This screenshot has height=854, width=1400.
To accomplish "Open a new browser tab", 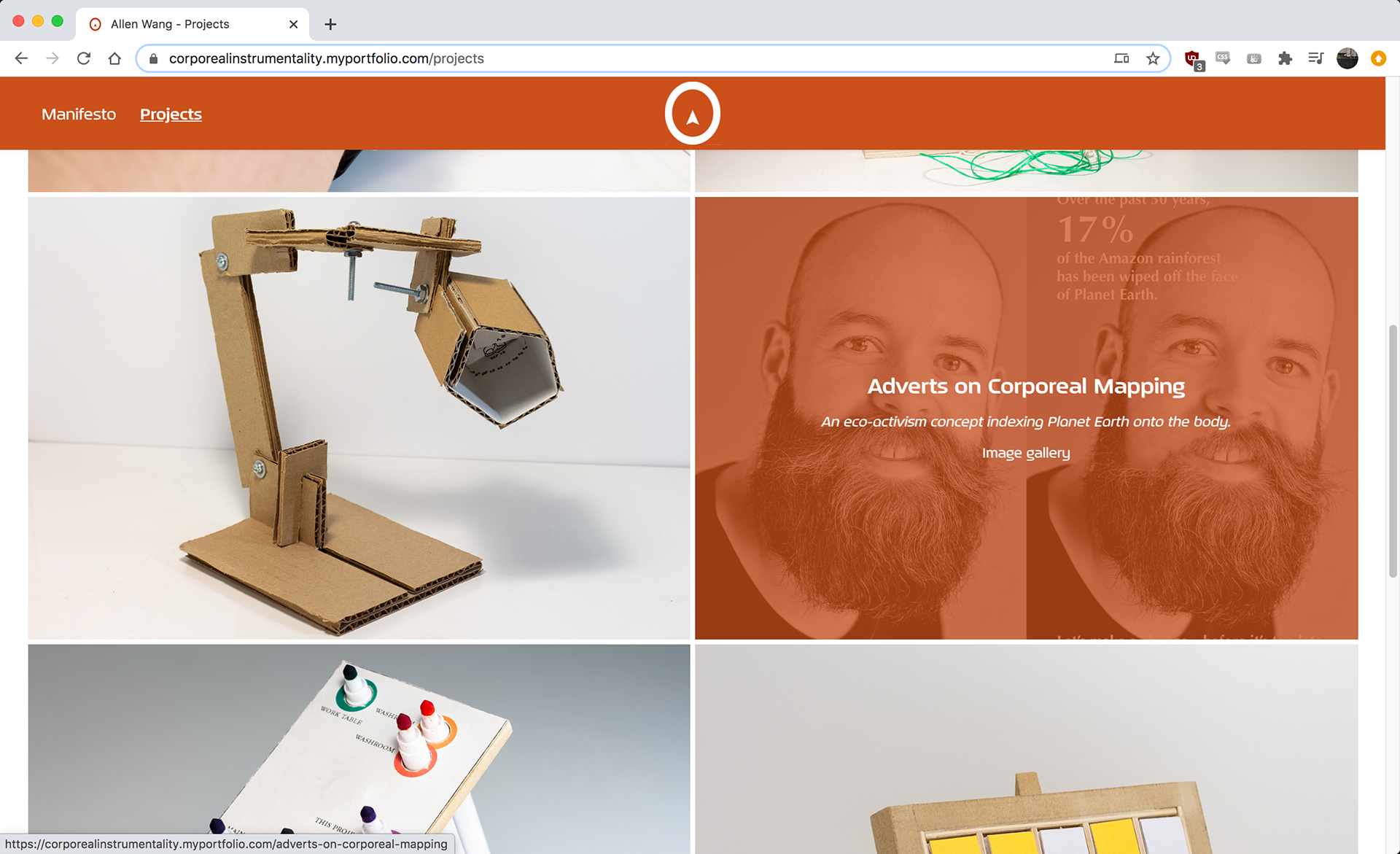I will point(330,24).
